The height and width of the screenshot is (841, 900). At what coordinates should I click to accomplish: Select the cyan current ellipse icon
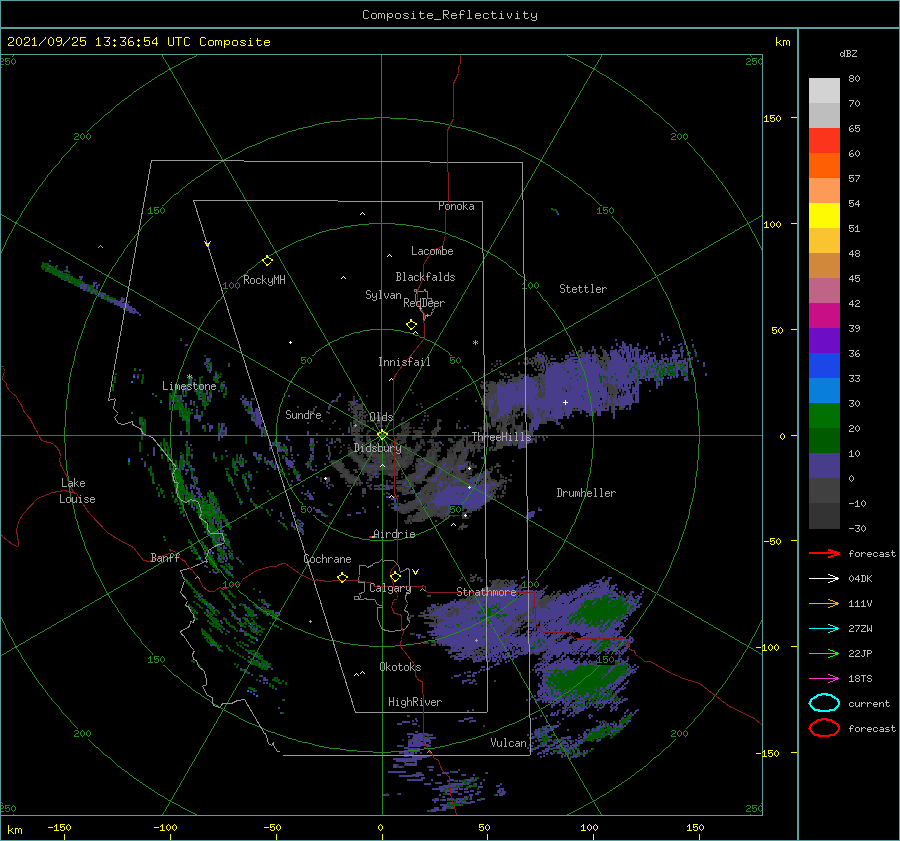824,703
